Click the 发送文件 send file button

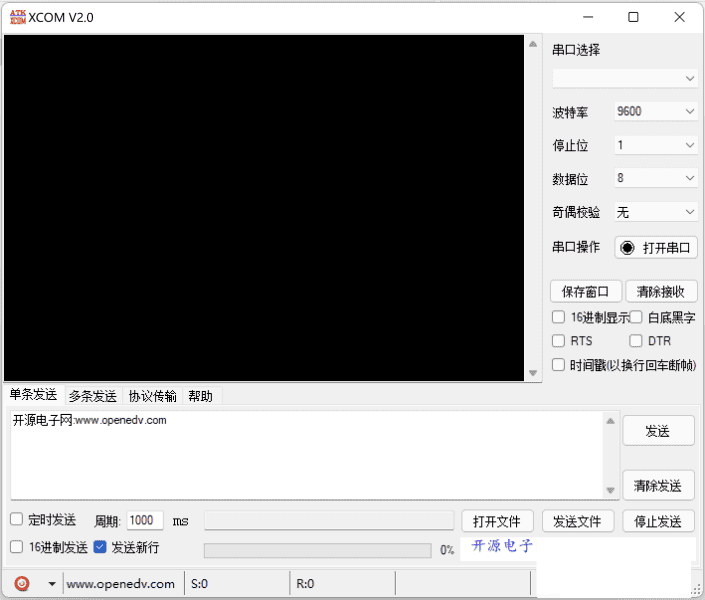[x=578, y=521]
